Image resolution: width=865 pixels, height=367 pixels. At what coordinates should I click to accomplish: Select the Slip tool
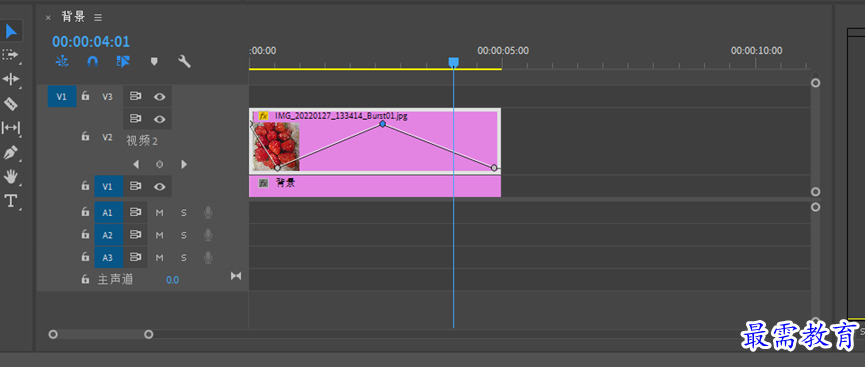click(x=10, y=128)
